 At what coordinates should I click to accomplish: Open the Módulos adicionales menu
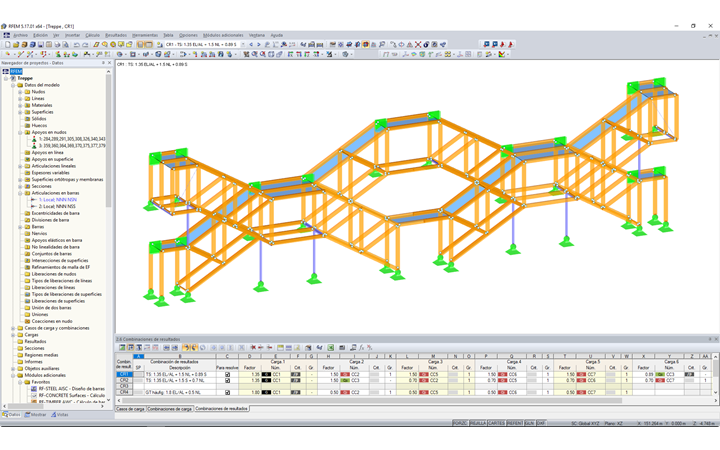(x=223, y=35)
